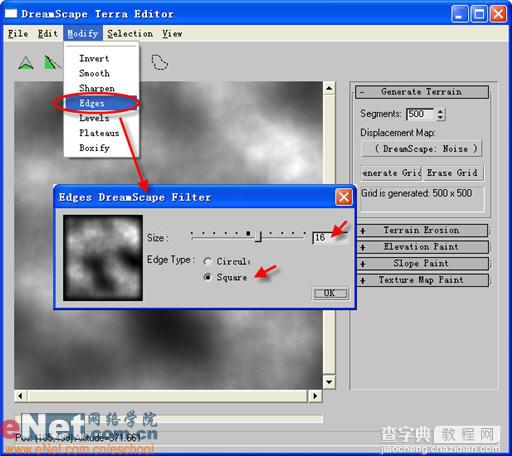Select the green peak raise terrain tool
The height and width of the screenshot is (456, 512).
coord(26,63)
